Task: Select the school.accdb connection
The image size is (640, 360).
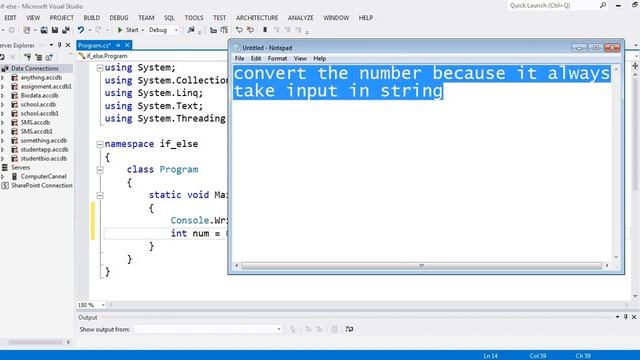Action: (x=38, y=104)
